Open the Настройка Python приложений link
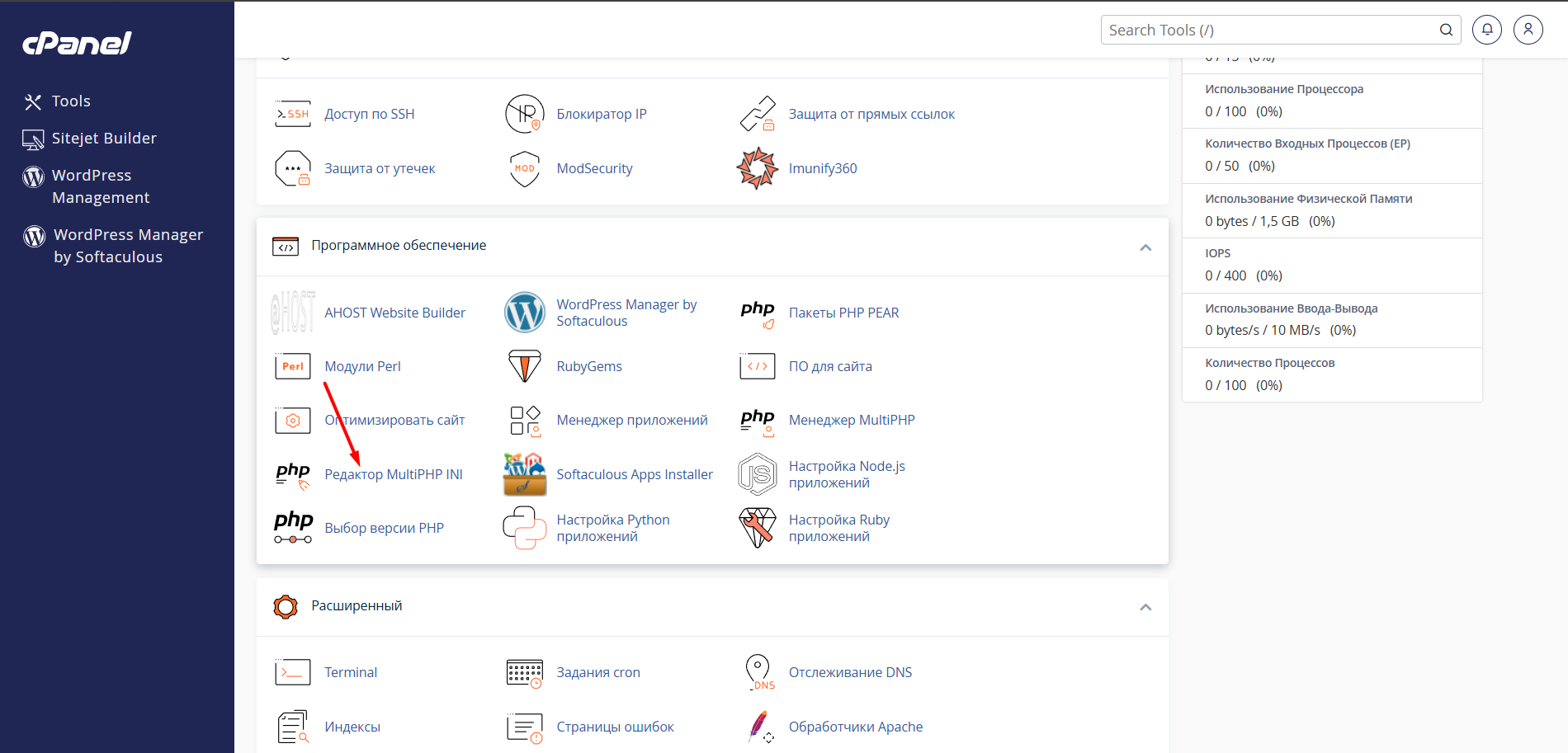This screenshot has height=753, width=1568. [613, 528]
